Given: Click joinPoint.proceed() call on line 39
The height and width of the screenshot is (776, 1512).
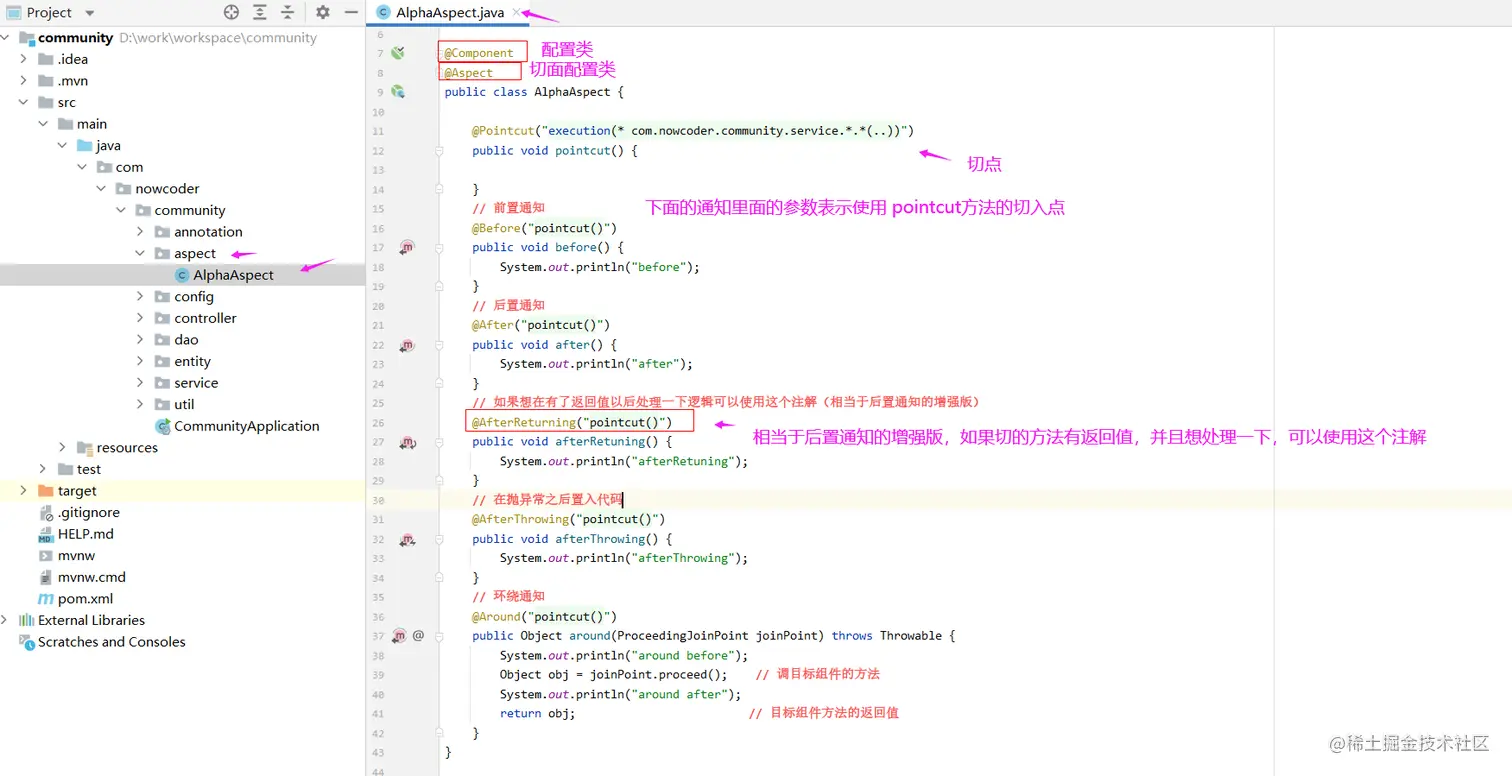Looking at the screenshot, I should pyautogui.click(x=659, y=674).
